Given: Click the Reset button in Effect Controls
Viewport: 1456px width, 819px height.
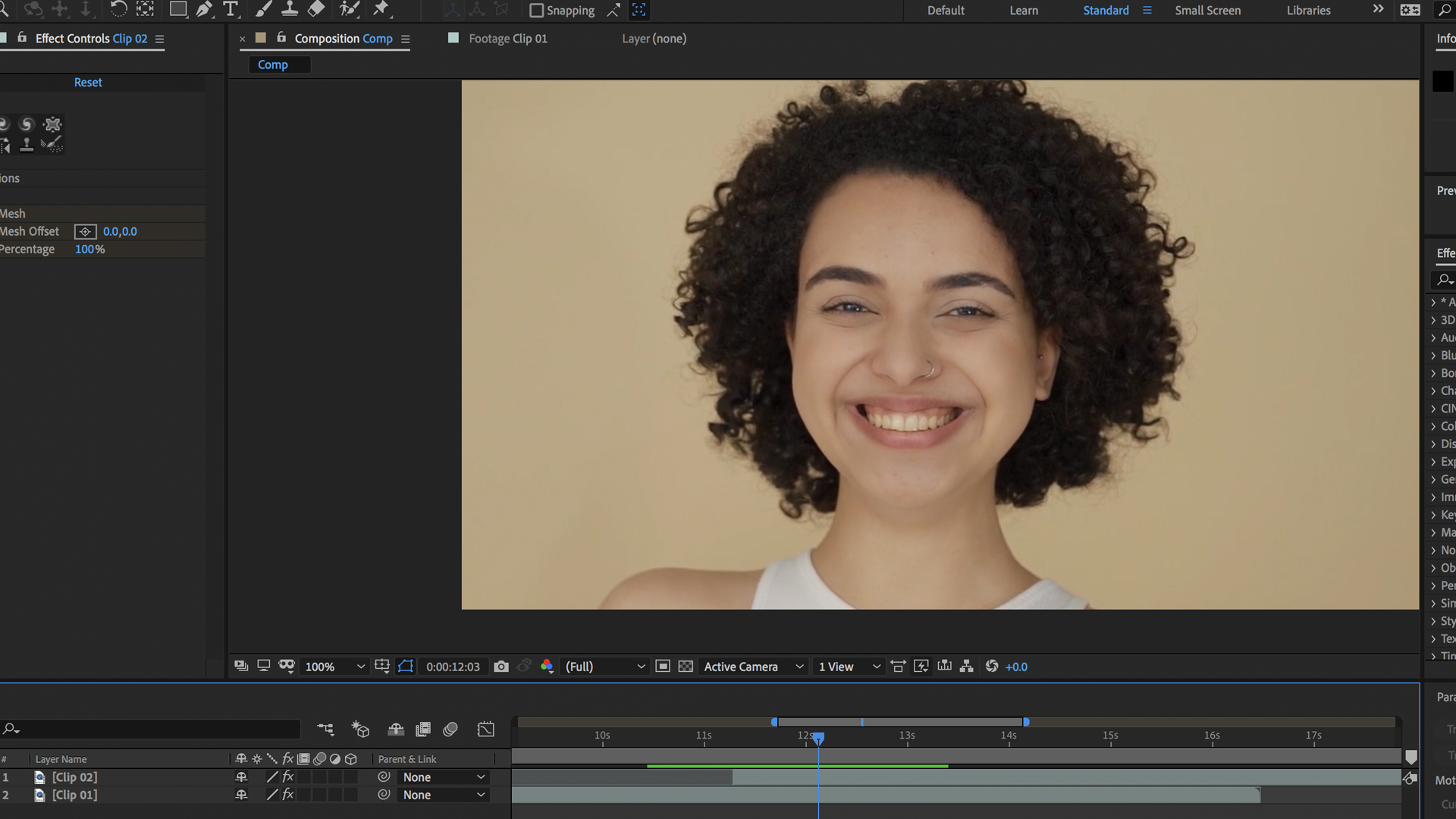Looking at the screenshot, I should point(88,82).
